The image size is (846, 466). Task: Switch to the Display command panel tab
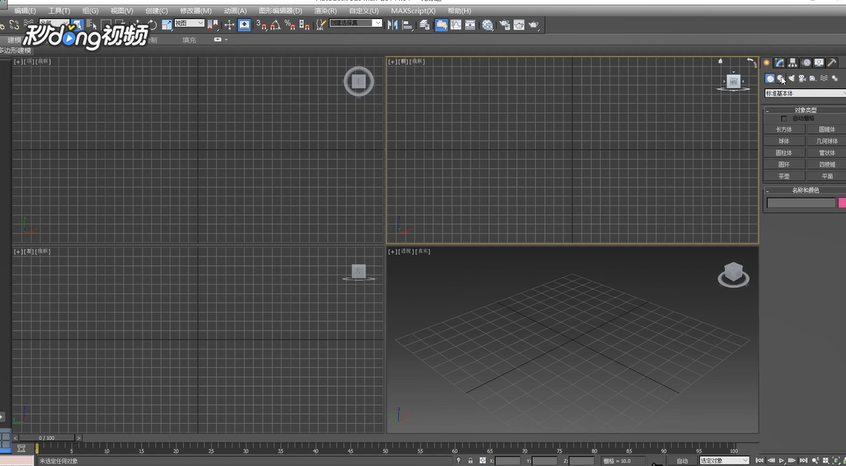click(819, 63)
